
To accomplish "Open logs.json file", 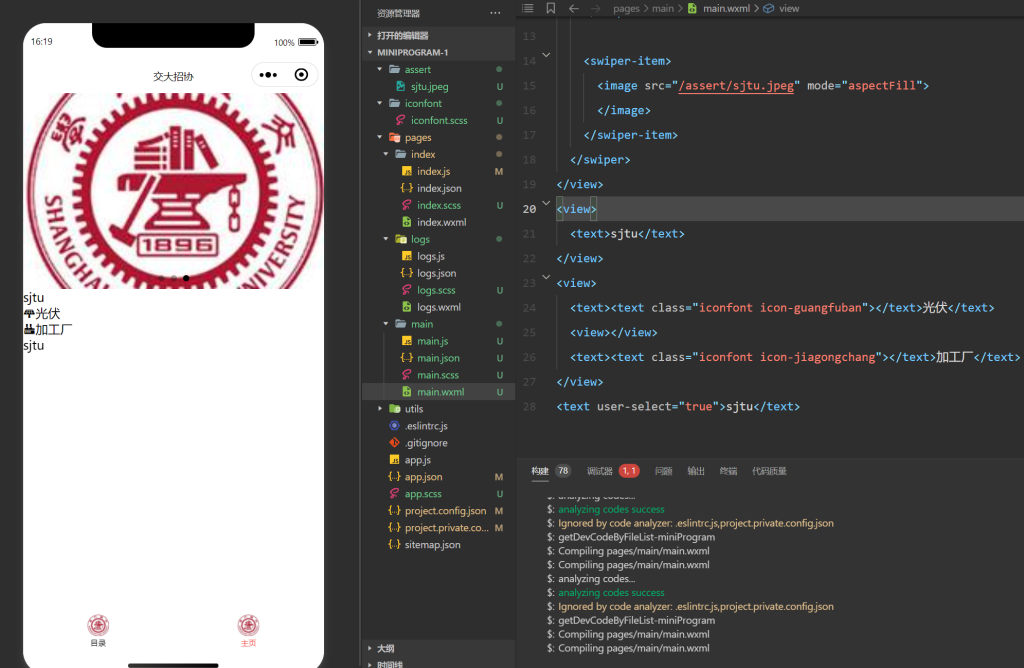I will [x=436, y=273].
